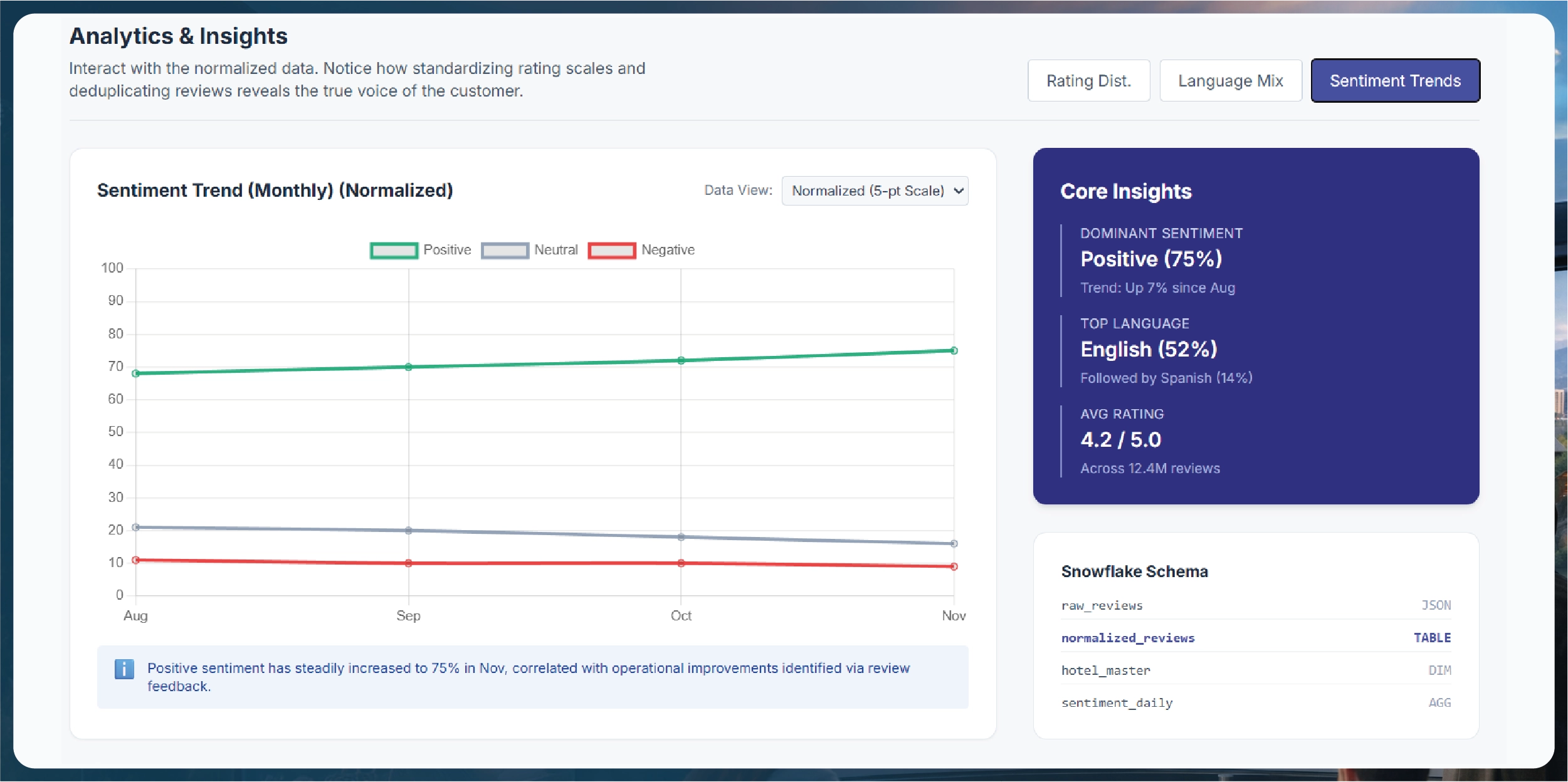
Task: Click the Nov positive data point
Action: tap(954, 351)
